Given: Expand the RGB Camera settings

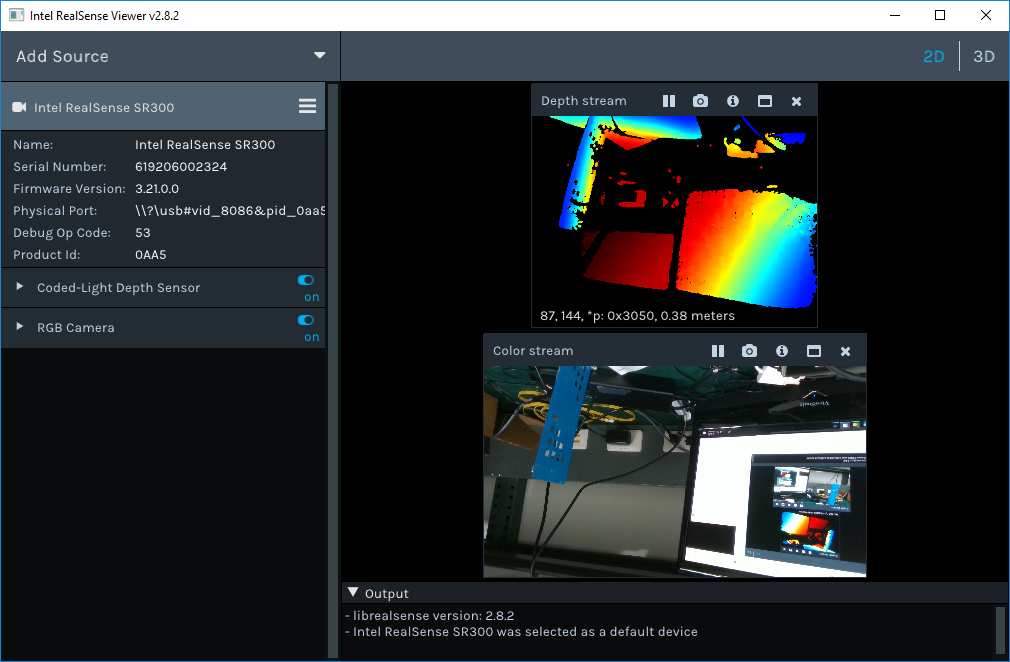Looking at the screenshot, I should [x=18, y=327].
